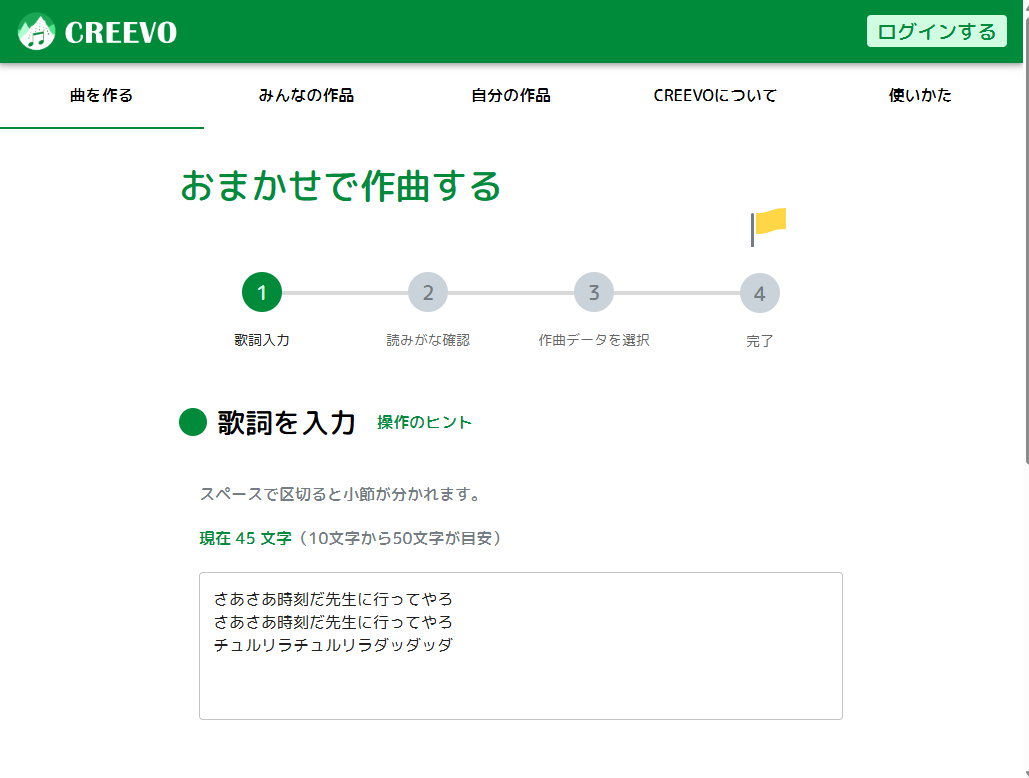Click step 2 circle 読みがな確認
1029x778 pixels.
(x=428, y=293)
